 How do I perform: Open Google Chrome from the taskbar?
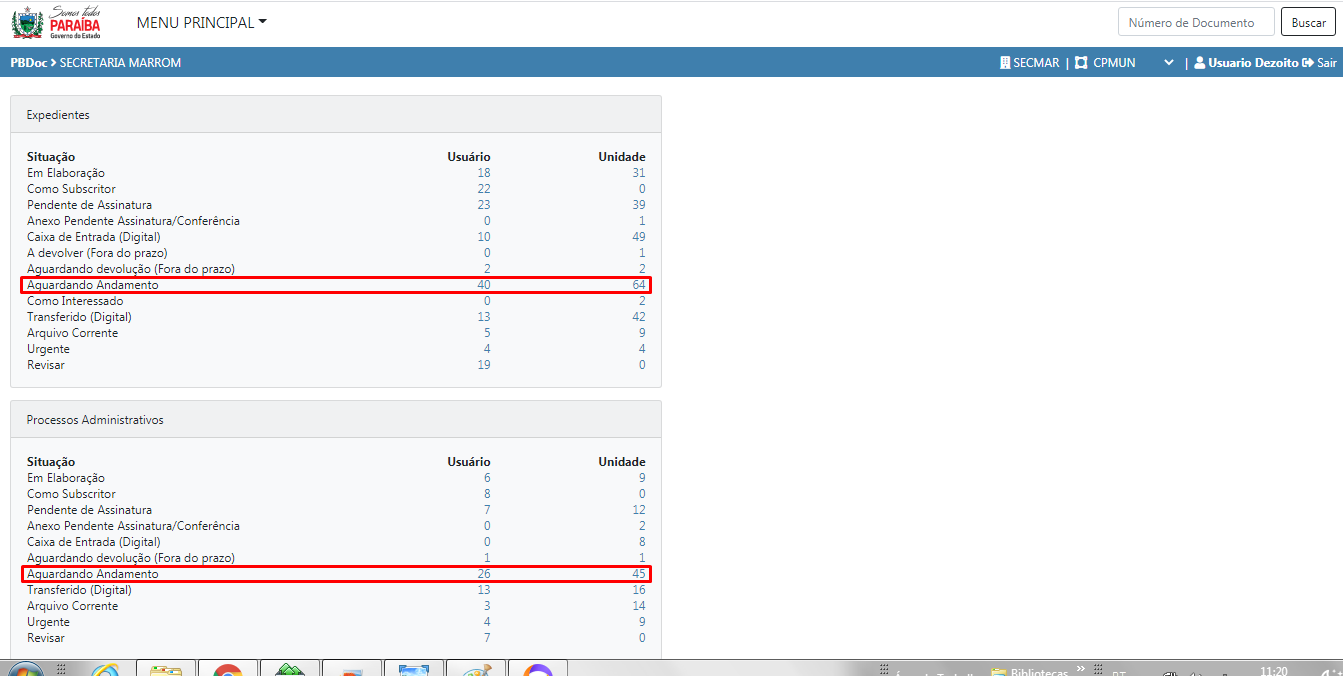(228, 669)
